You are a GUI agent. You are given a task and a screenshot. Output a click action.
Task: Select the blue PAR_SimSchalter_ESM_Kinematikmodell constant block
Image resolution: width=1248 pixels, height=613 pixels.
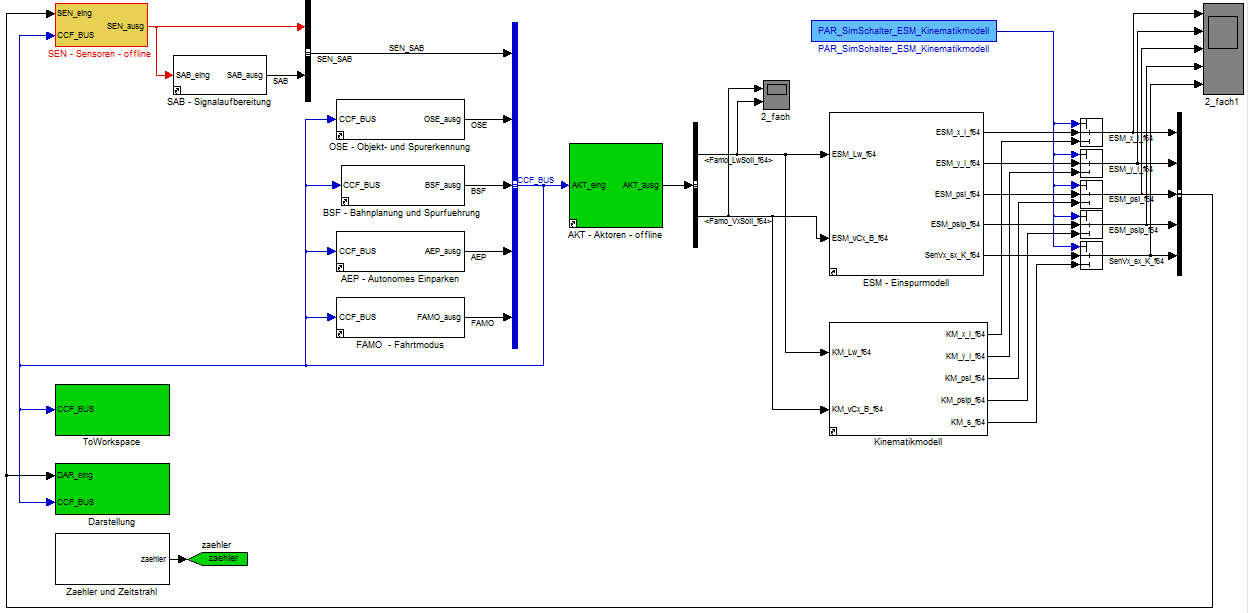click(x=904, y=31)
